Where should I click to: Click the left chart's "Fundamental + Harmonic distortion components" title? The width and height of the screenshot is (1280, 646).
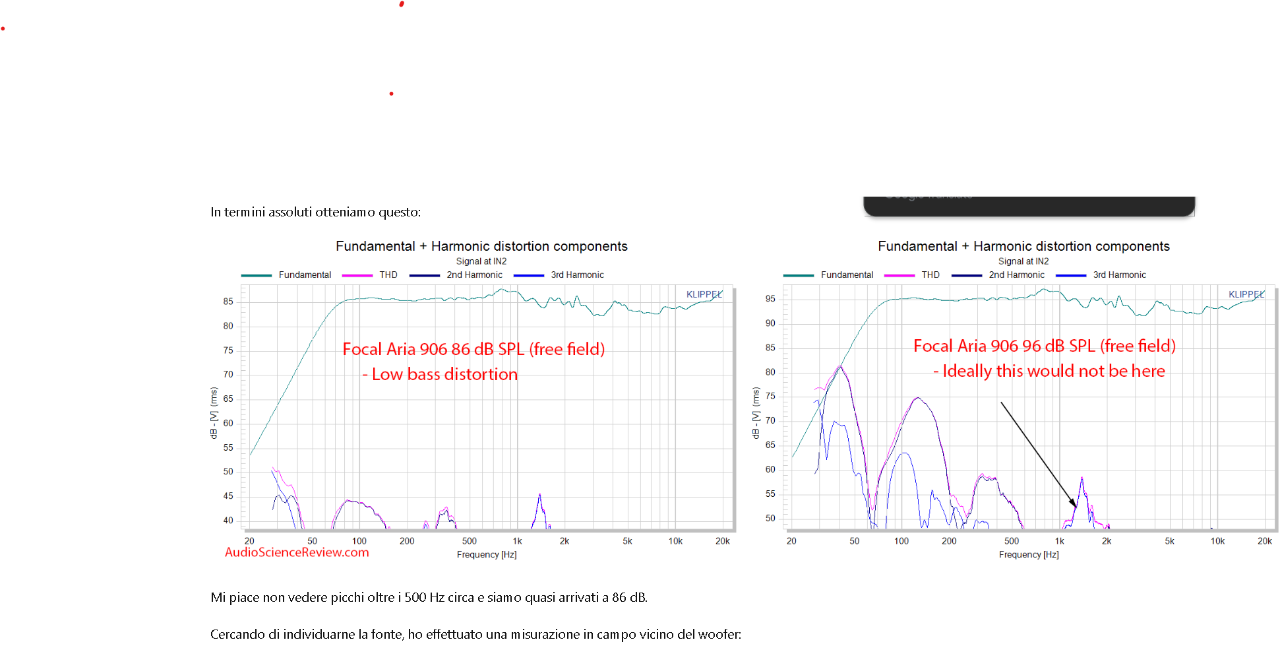[x=482, y=246]
